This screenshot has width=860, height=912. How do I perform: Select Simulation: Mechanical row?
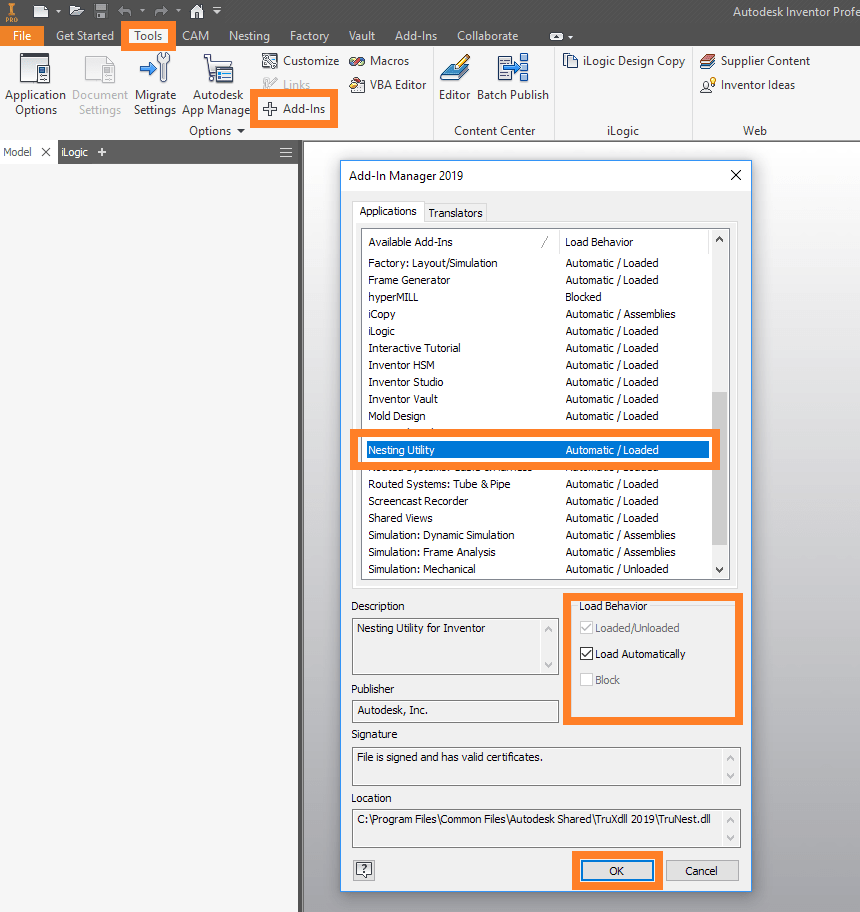(x=538, y=569)
